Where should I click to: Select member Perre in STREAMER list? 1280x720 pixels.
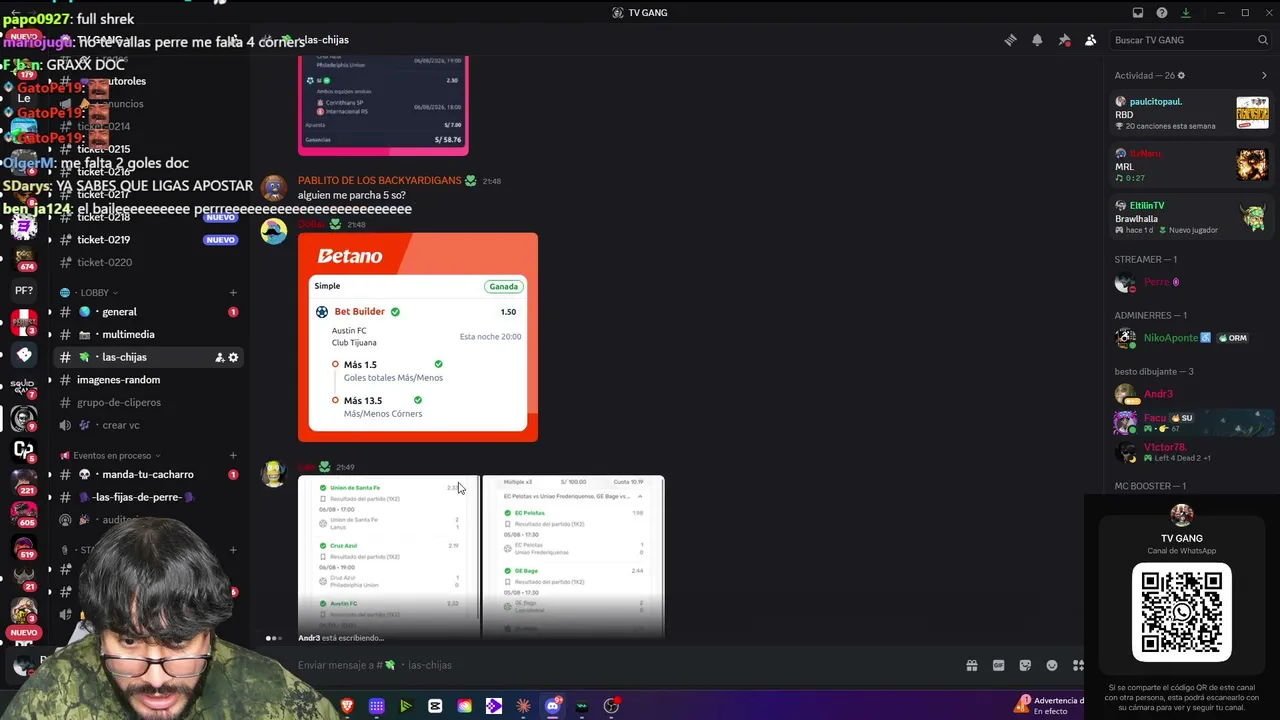[1191, 282]
